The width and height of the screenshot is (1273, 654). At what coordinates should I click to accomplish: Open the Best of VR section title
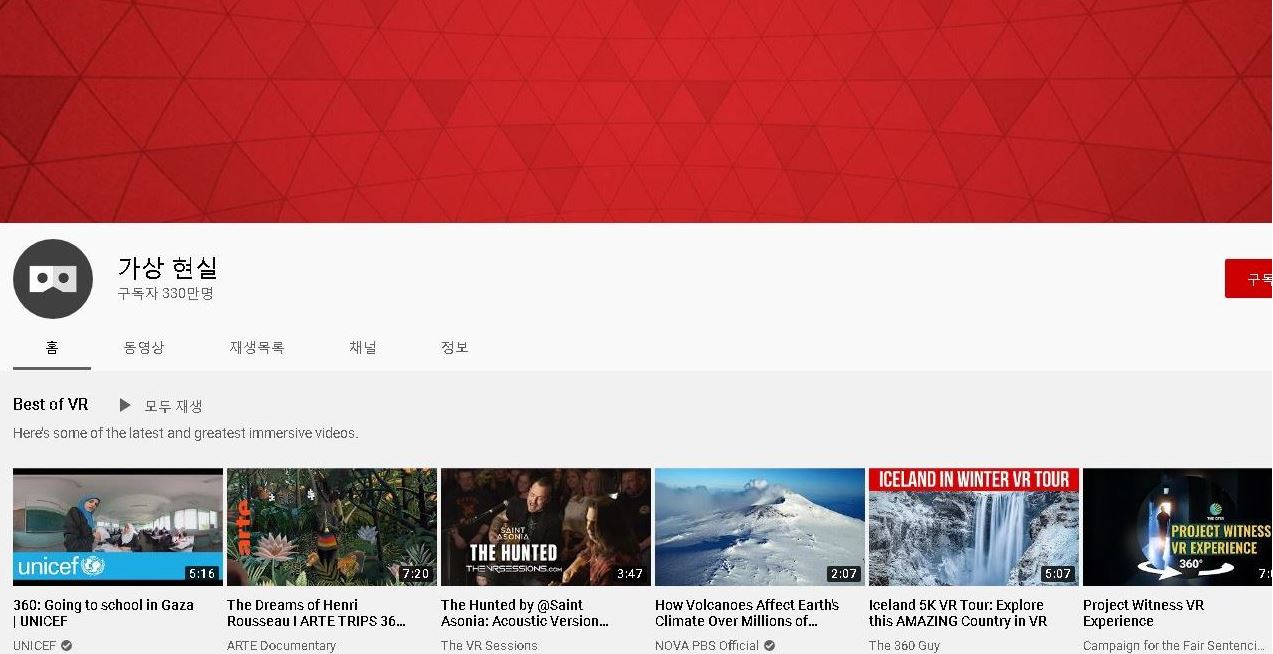(51, 404)
